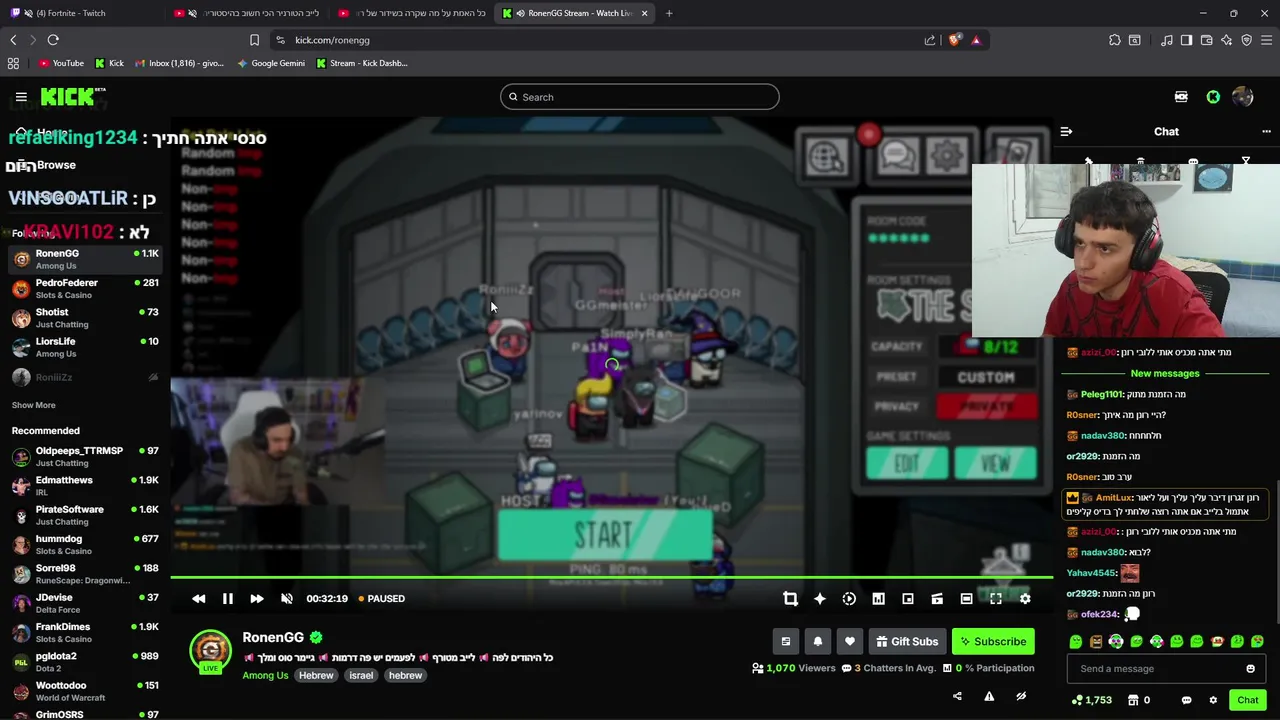The width and height of the screenshot is (1280, 720).
Task: Click the circular playback speed icon
Action: (849, 598)
